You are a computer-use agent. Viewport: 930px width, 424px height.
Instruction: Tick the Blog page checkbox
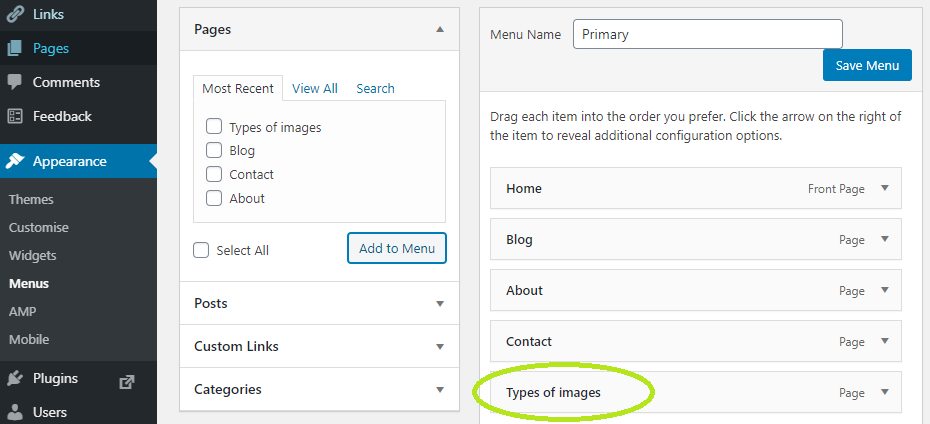pyautogui.click(x=214, y=150)
